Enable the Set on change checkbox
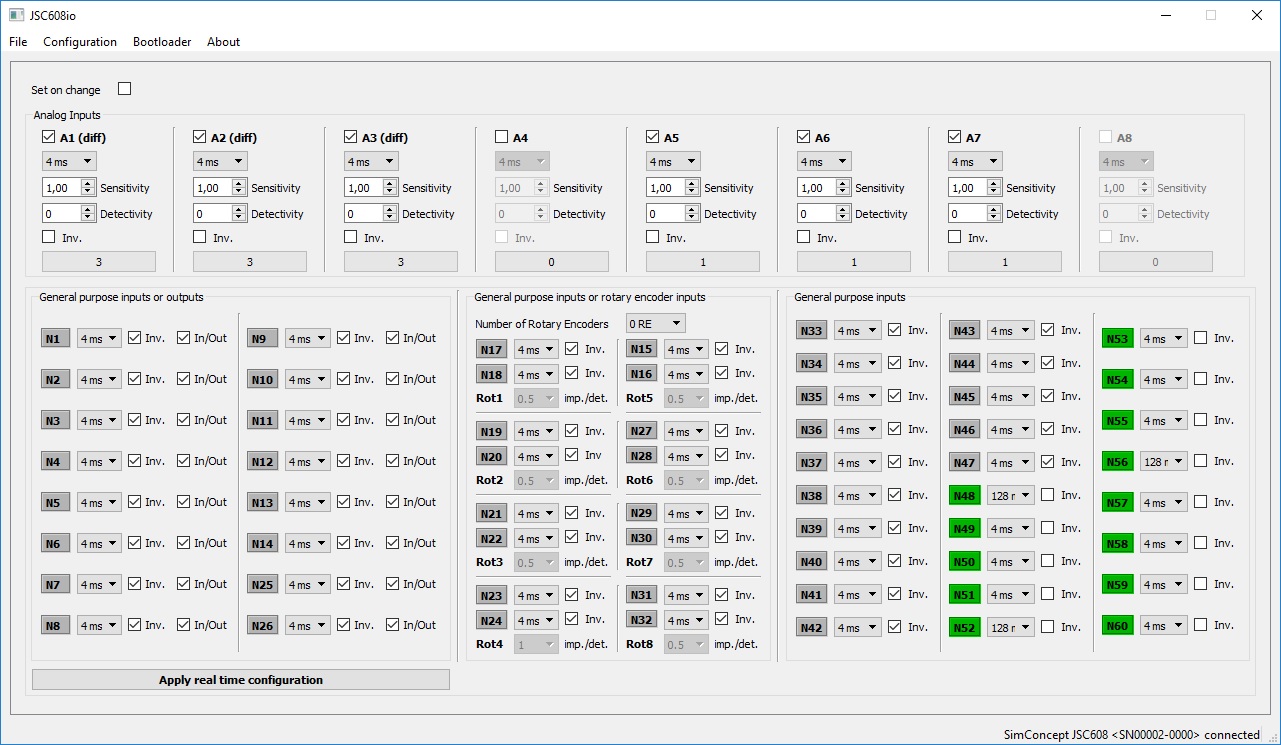 (125, 89)
